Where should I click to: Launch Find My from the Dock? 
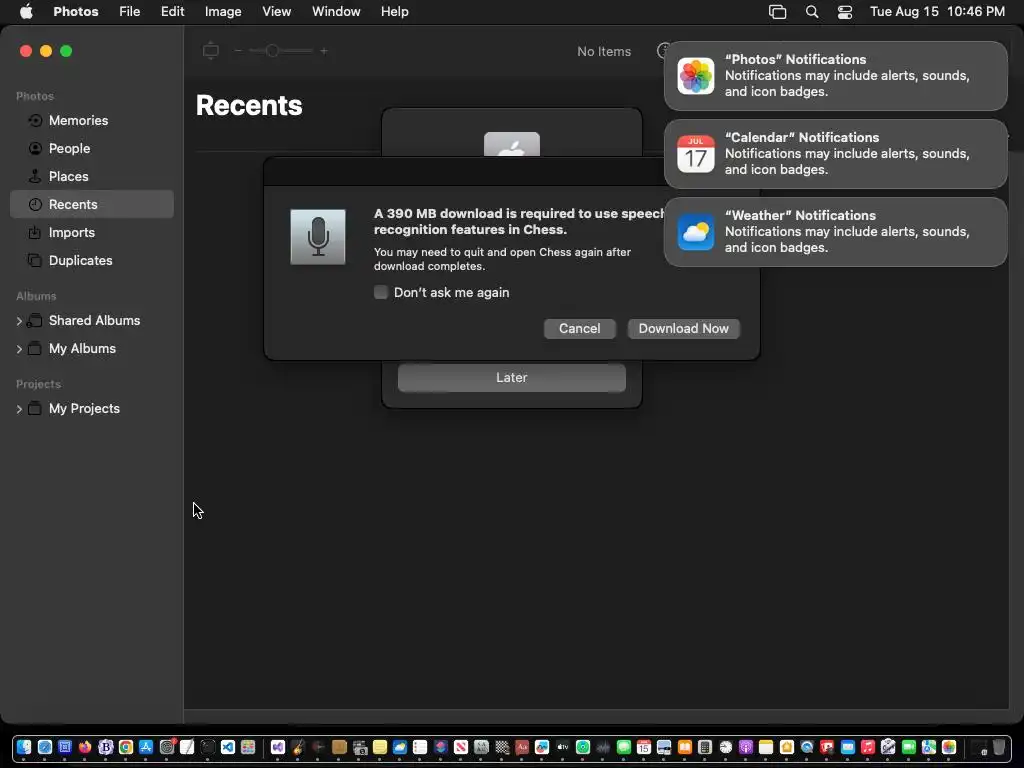point(583,747)
